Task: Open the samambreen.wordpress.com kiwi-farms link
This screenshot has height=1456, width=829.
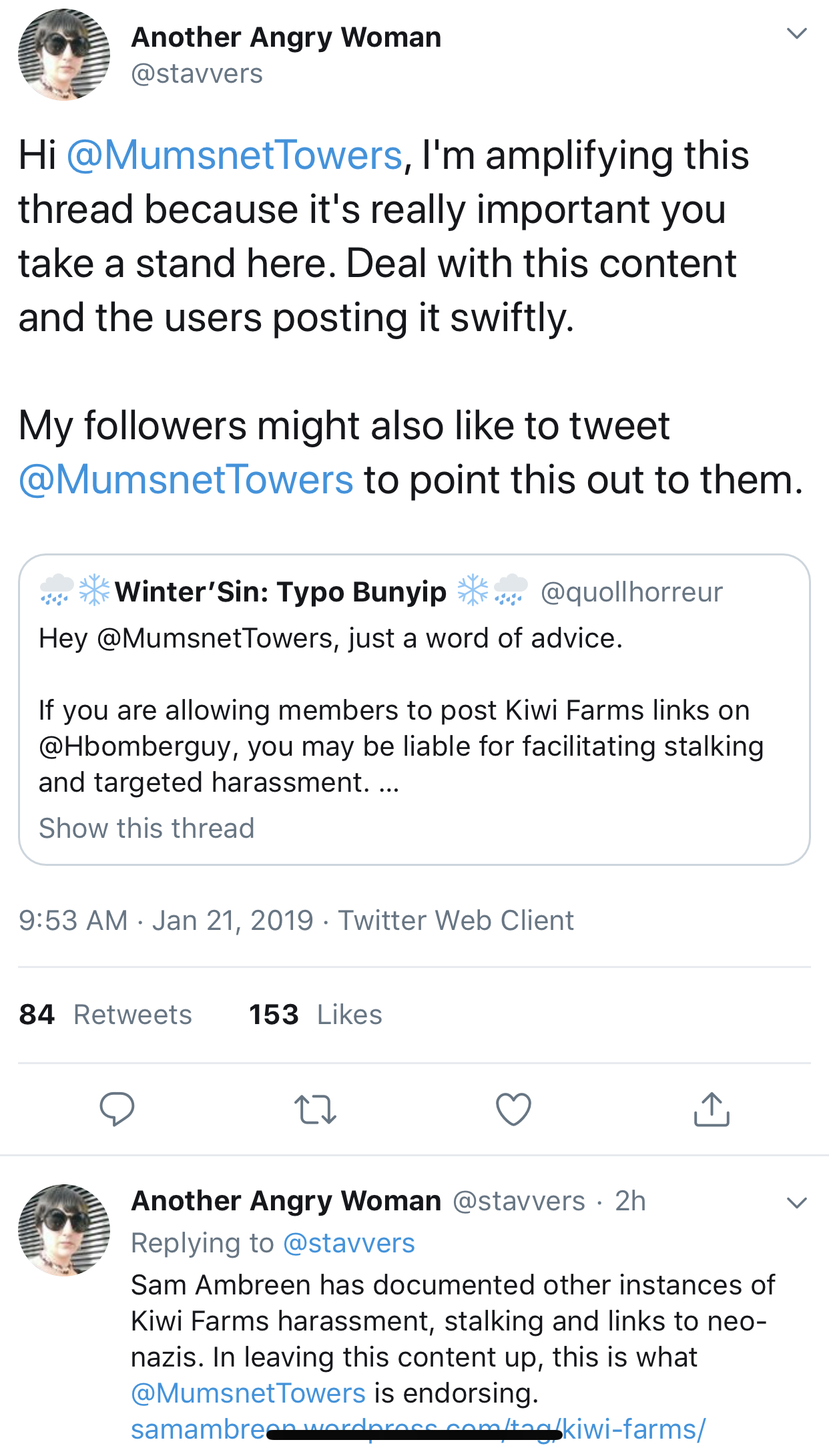Action: click(418, 1429)
